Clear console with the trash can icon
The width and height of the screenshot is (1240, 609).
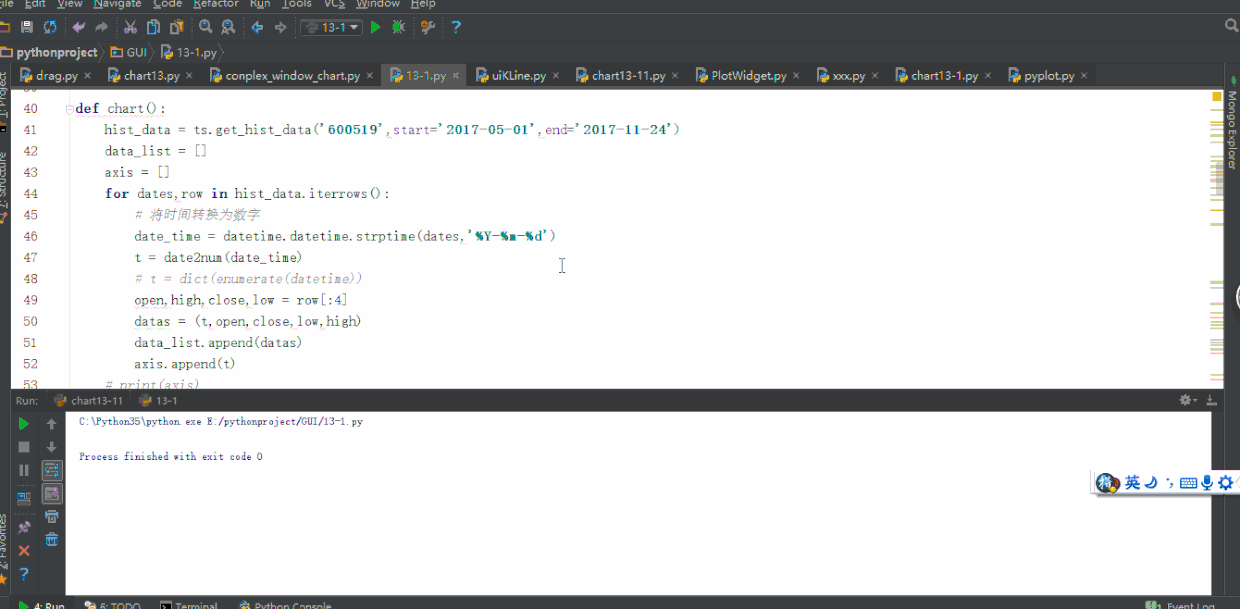tap(52, 540)
